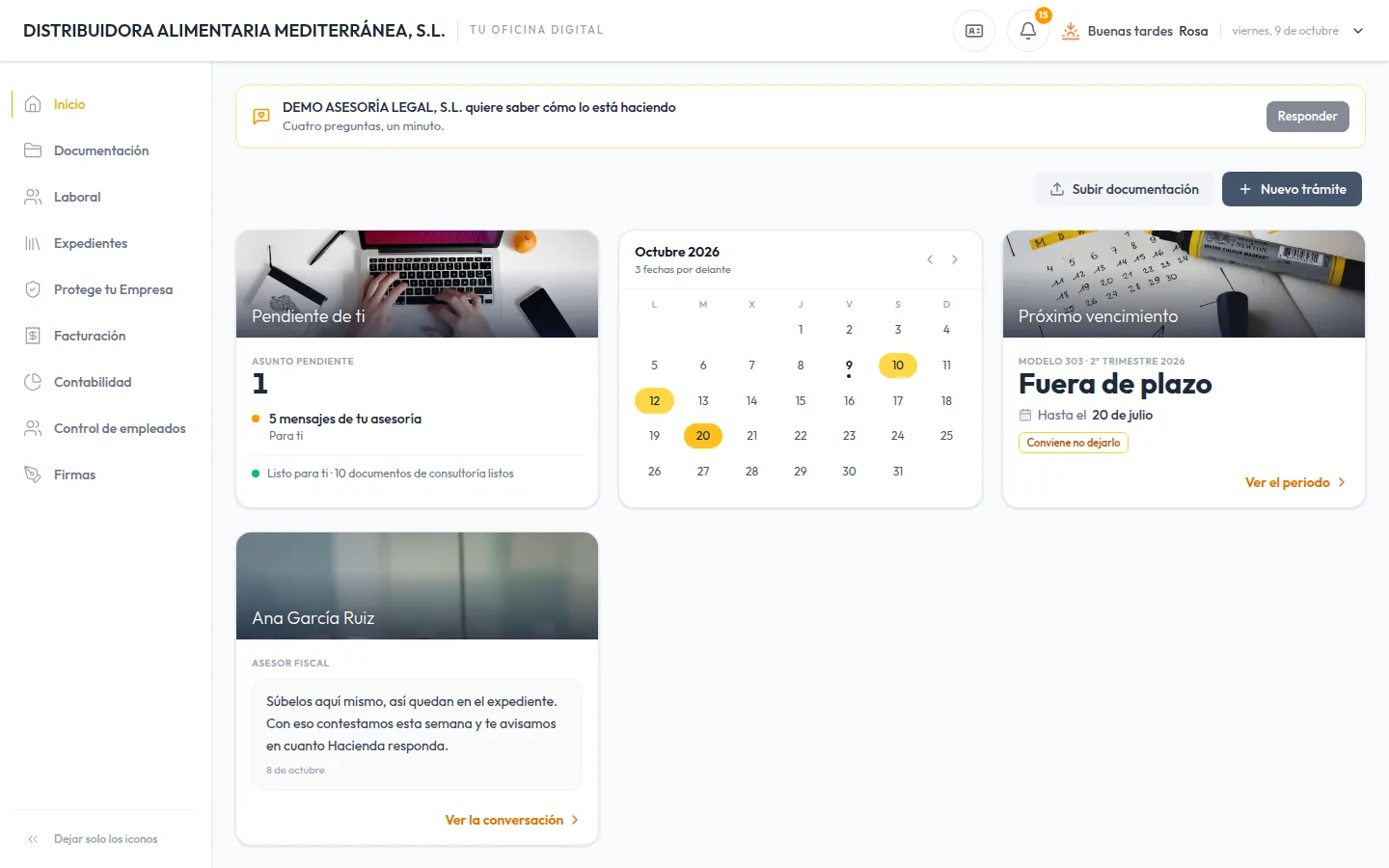The height and width of the screenshot is (868, 1389).
Task: Select highlighted day 20 in calendar
Action: point(703,436)
